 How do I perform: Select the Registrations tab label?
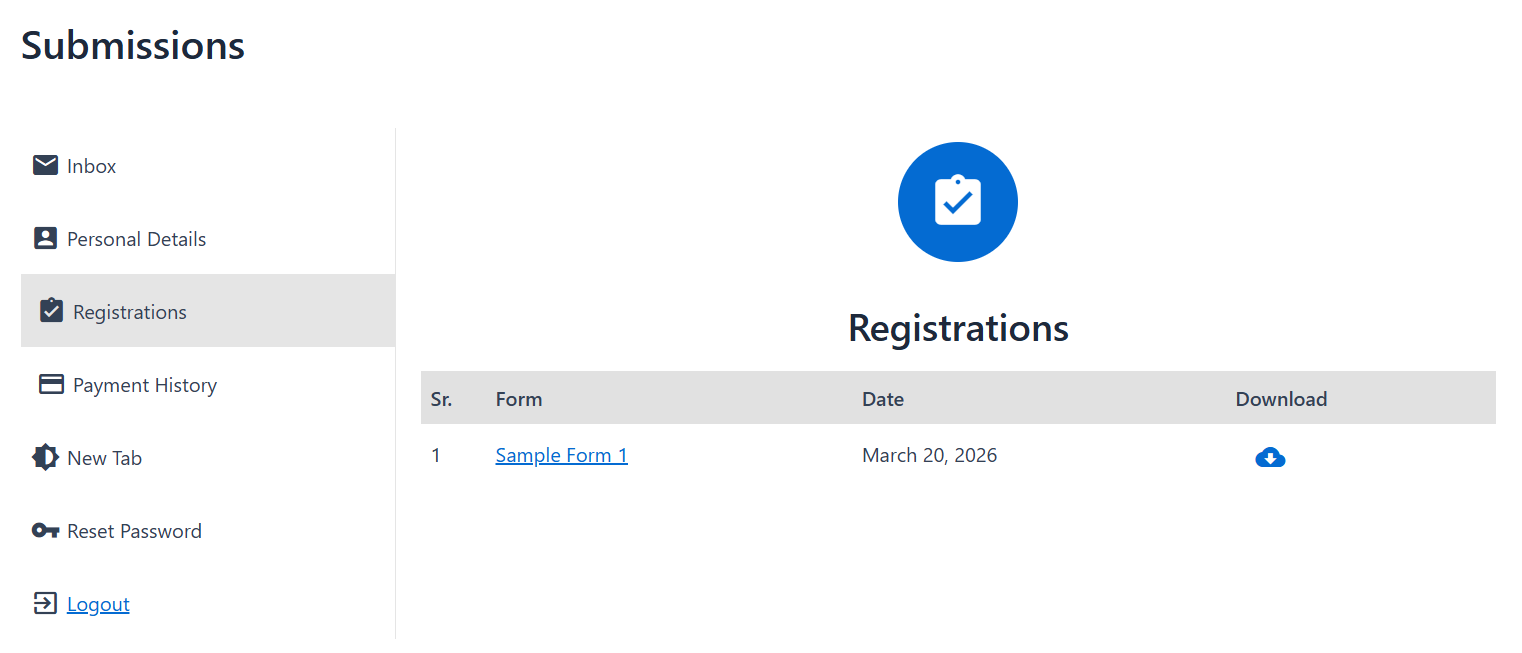click(130, 312)
